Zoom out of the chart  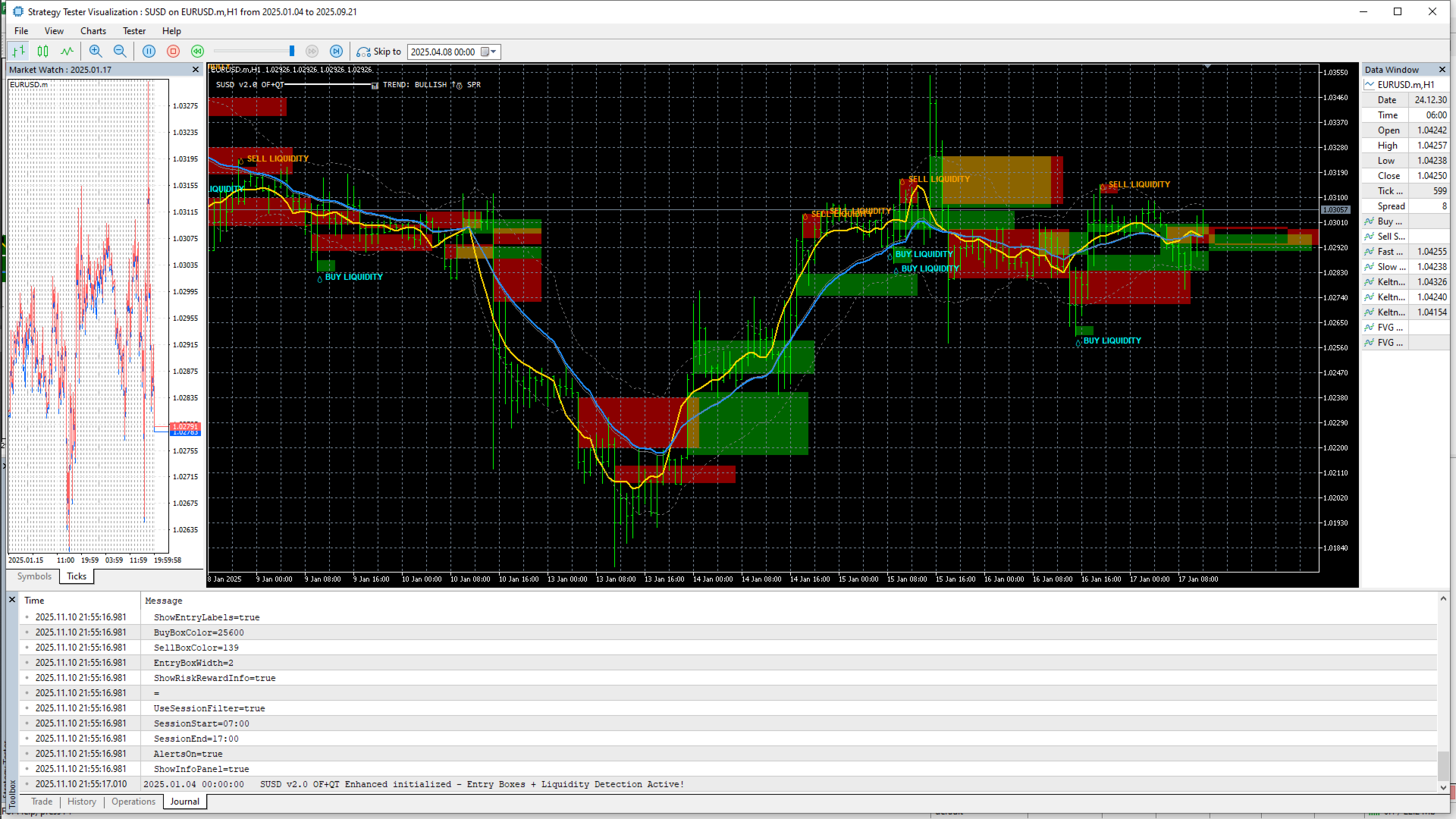pyautogui.click(x=120, y=52)
